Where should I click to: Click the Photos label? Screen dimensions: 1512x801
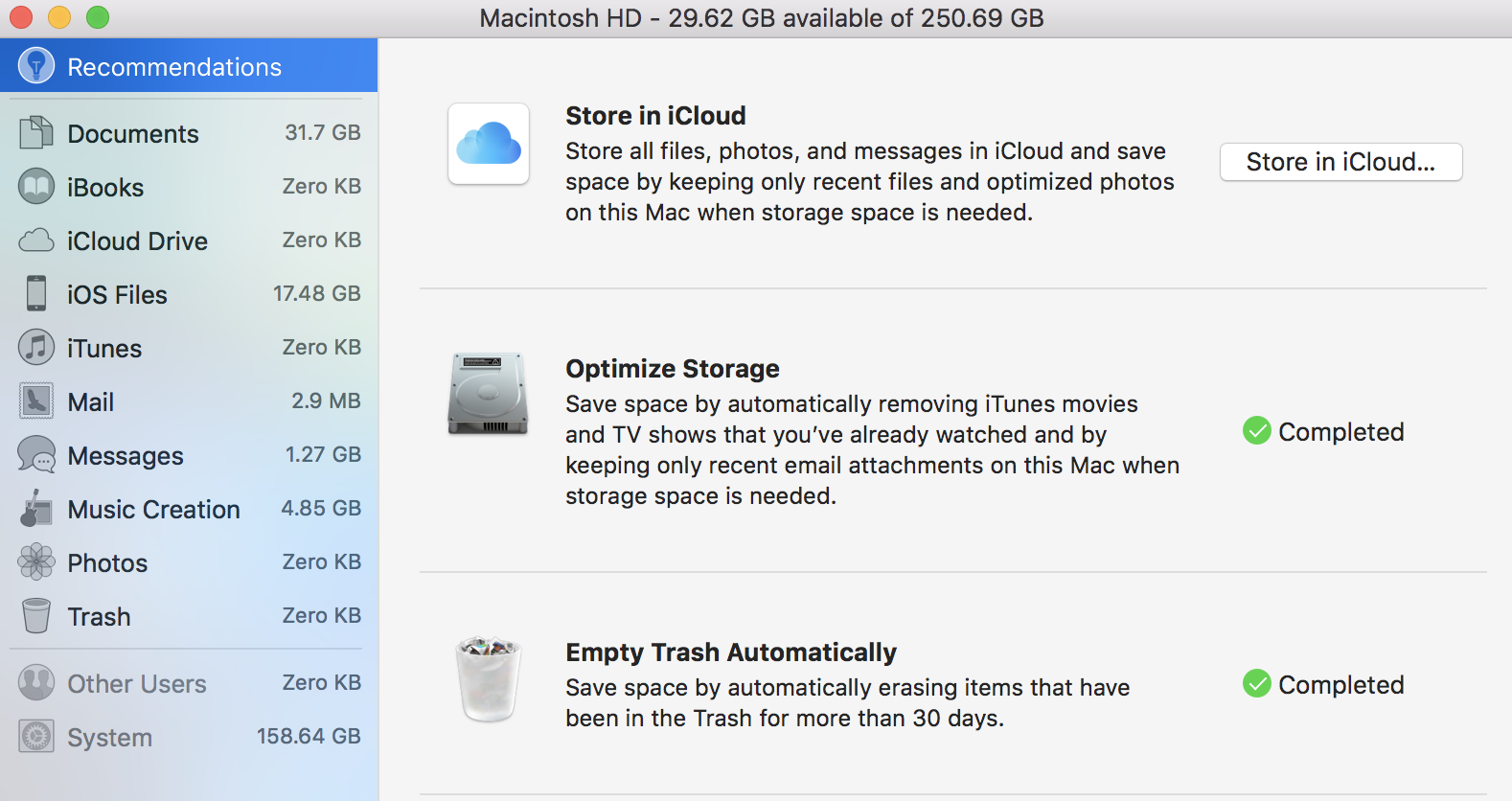107,563
